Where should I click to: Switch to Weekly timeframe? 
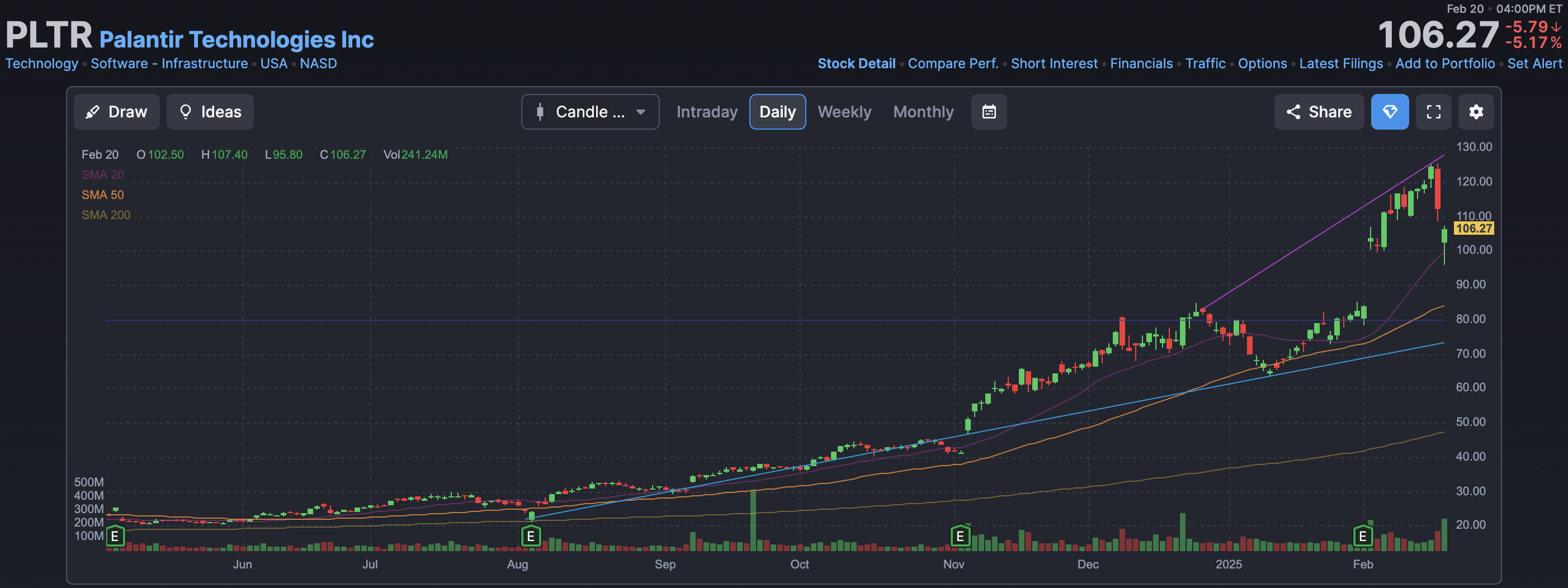pyautogui.click(x=844, y=112)
